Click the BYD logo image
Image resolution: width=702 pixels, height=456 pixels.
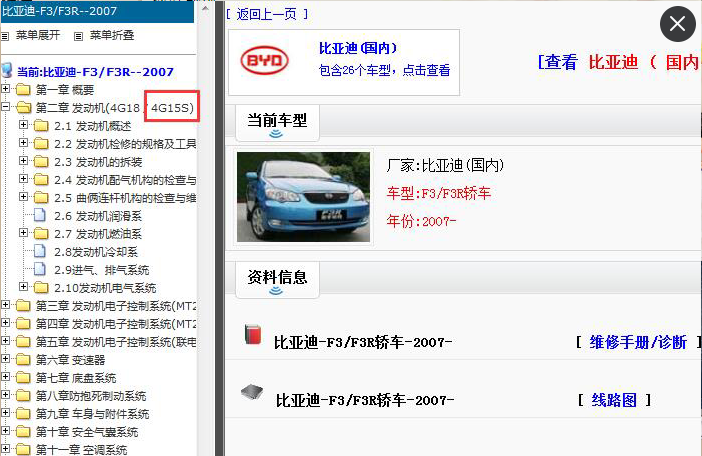click(264, 60)
